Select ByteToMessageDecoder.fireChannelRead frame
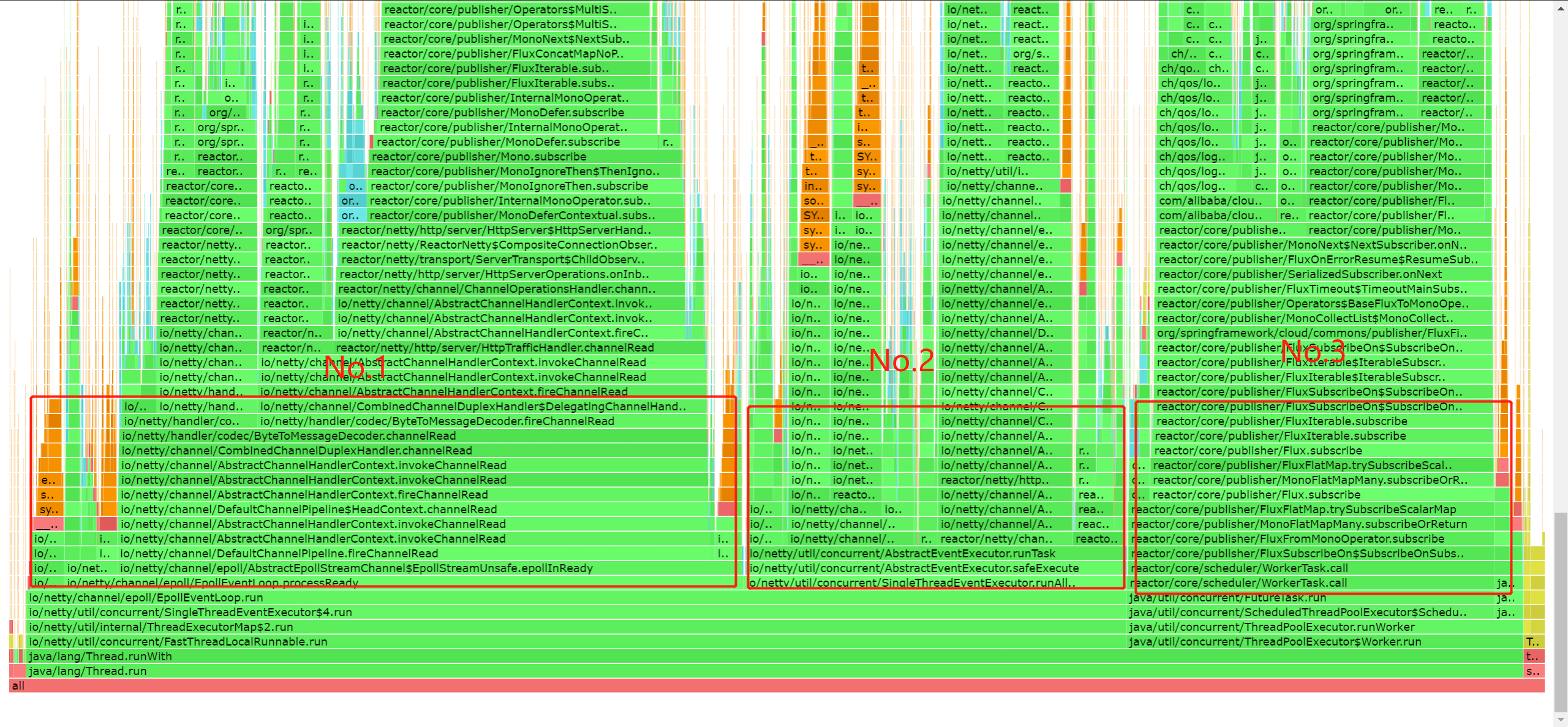This screenshot has width=1568, height=727. (483, 421)
